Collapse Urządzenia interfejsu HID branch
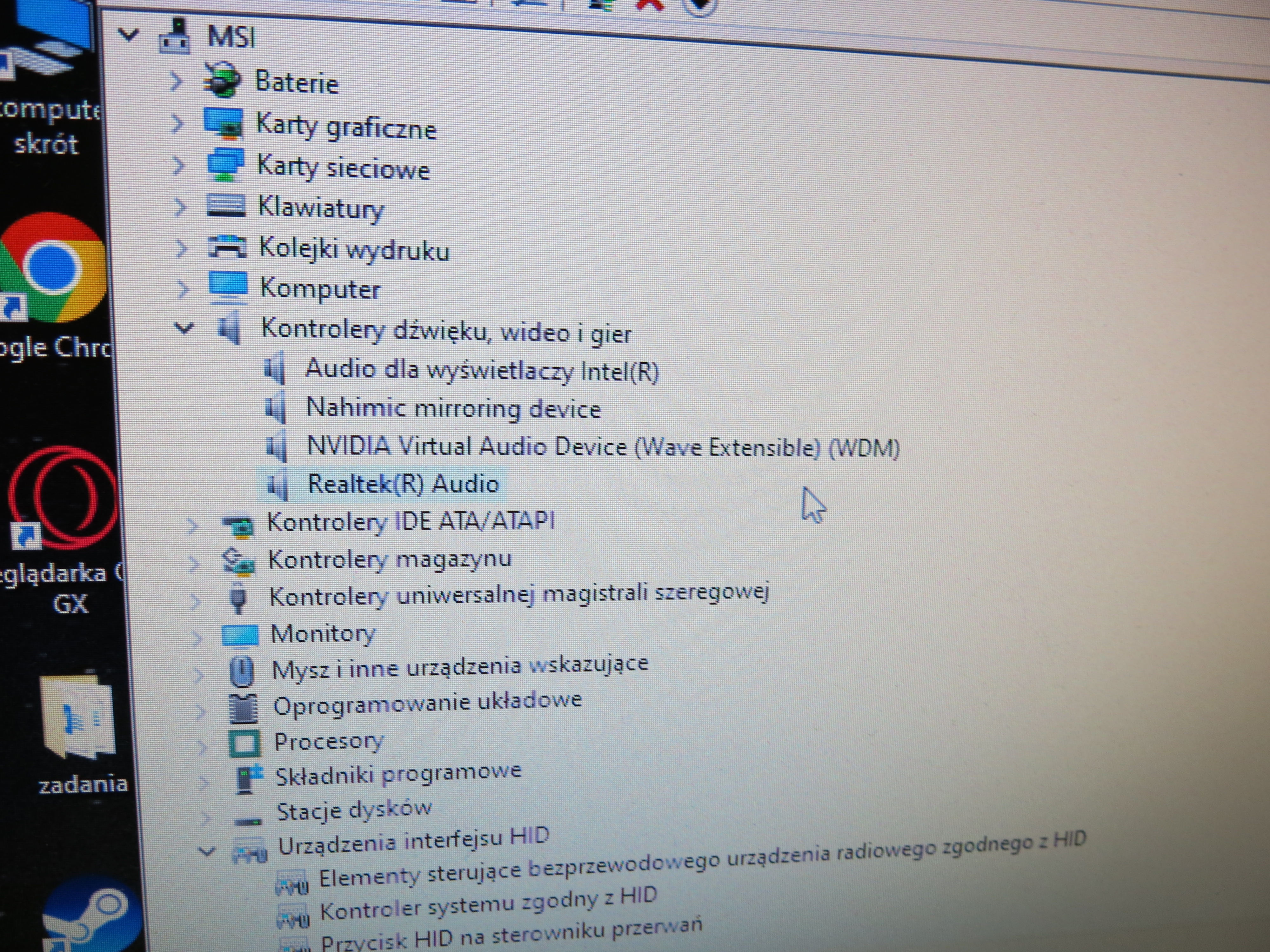Image resolution: width=1270 pixels, height=952 pixels. click(x=207, y=851)
